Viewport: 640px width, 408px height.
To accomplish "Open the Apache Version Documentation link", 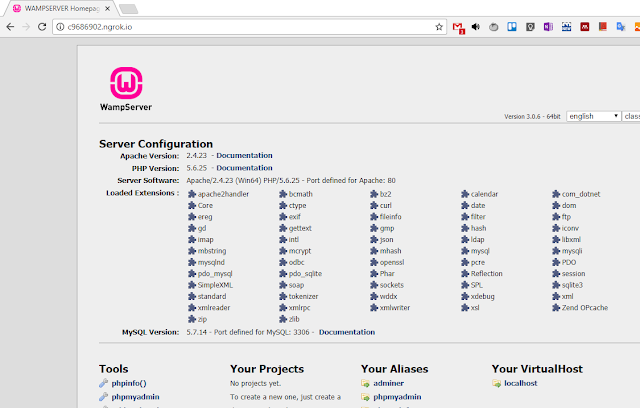I will [x=244, y=155].
